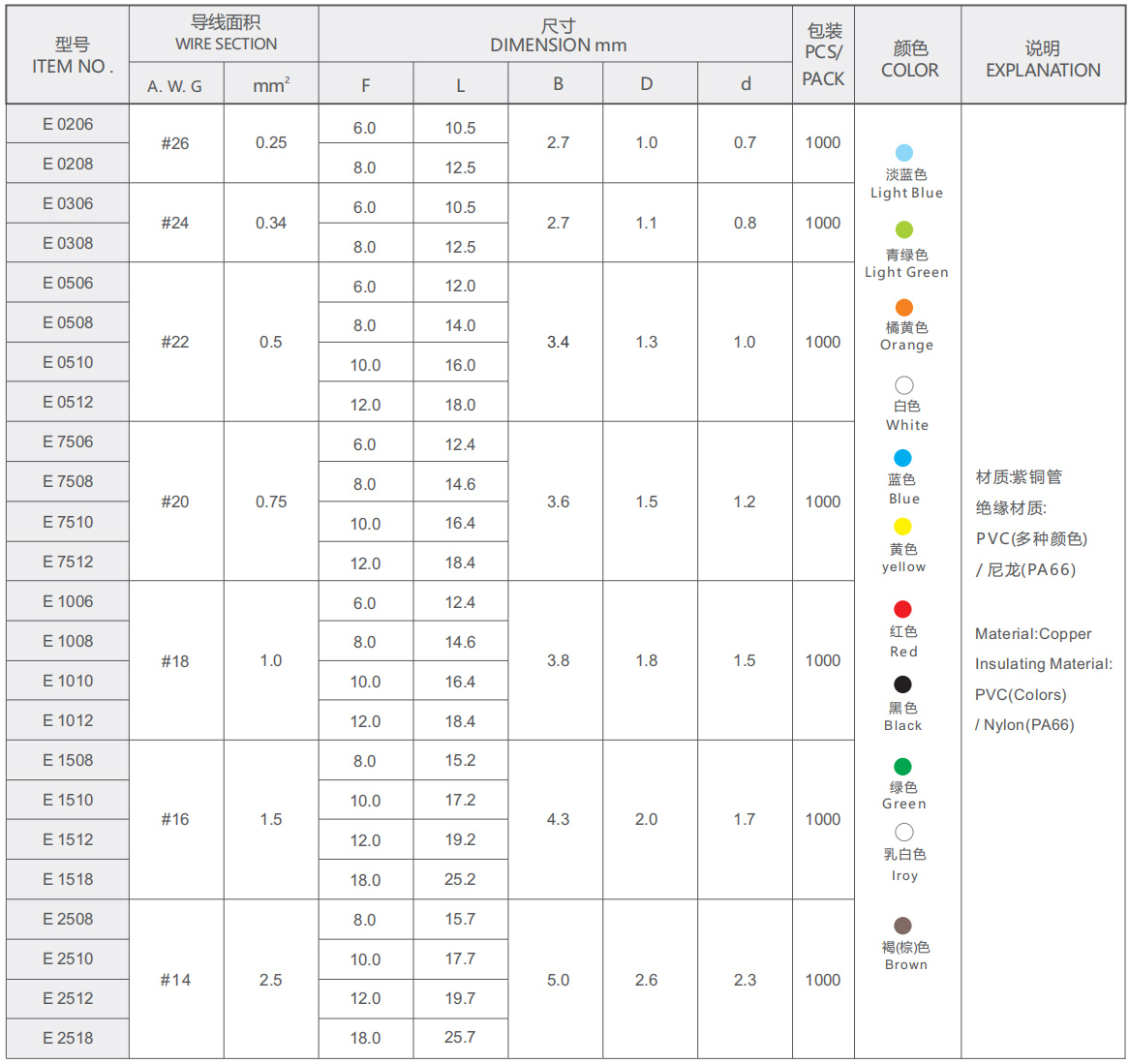Image resolution: width=1129 pixels, height=1064 pixels.
Task: Click the 0.34 mm² cell
Action: [271, 223]
